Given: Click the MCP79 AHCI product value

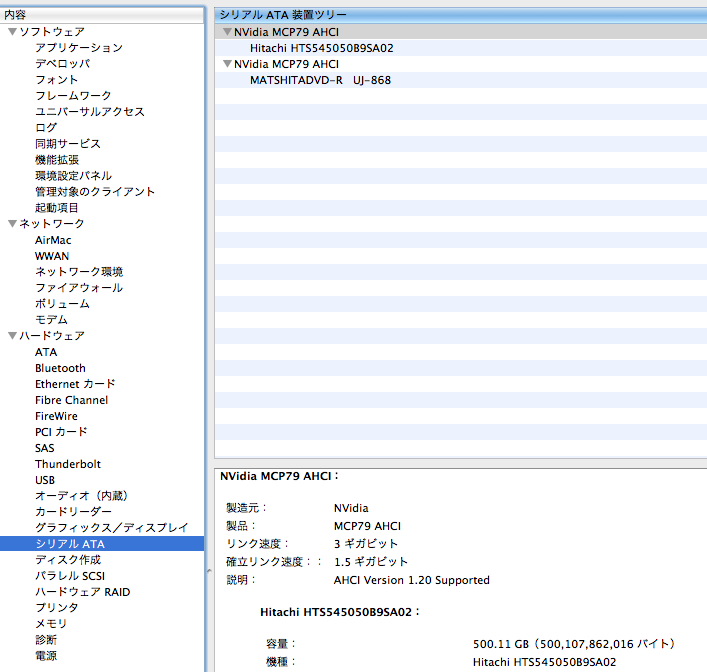Looking at the screenshot, I should click(x=367, y=526).
